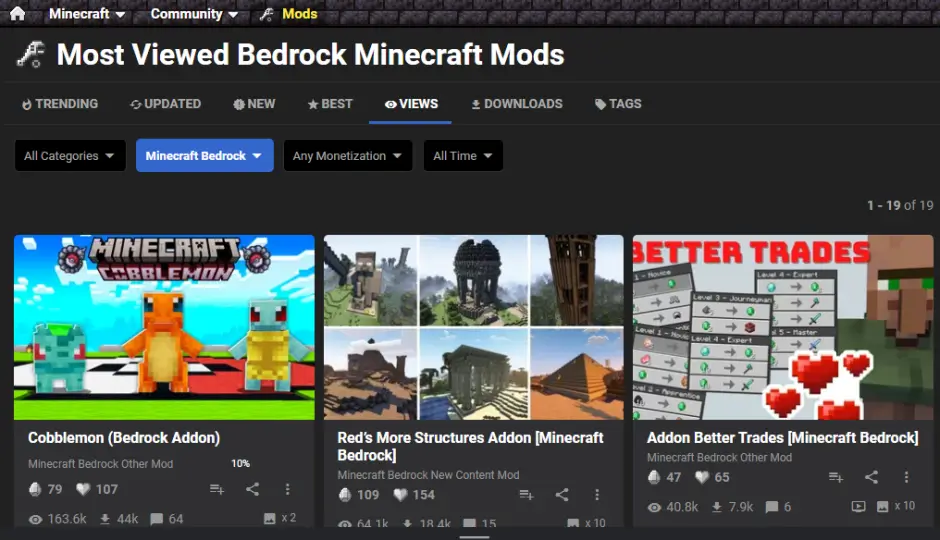Viewport: 940px width, 540px height.
Task: Open Red's More Structures thumbnail
Action: pos(474,327)
